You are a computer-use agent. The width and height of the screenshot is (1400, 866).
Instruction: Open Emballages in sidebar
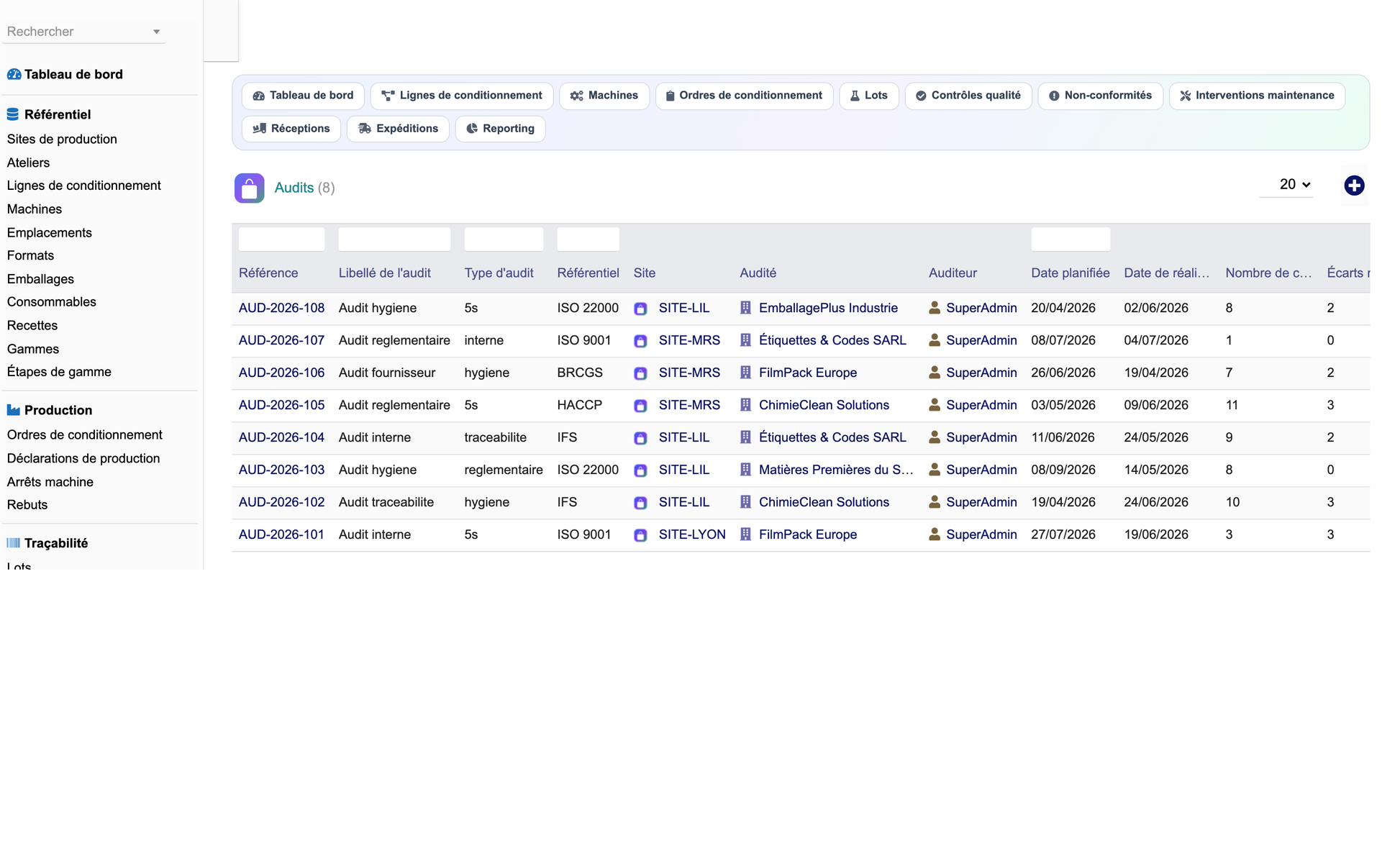click(40, 279)
